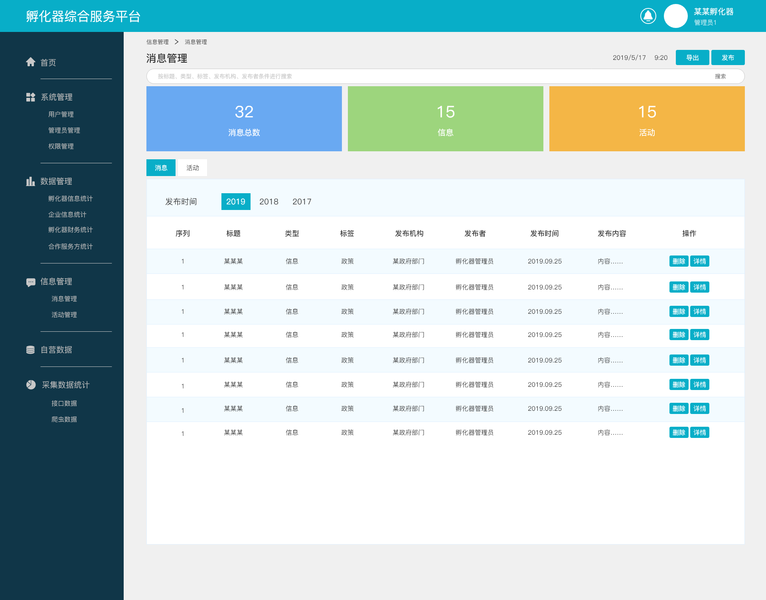Open 孵化器信息统计 in the sidebar

pyautogui.click(x=70, y=198)
